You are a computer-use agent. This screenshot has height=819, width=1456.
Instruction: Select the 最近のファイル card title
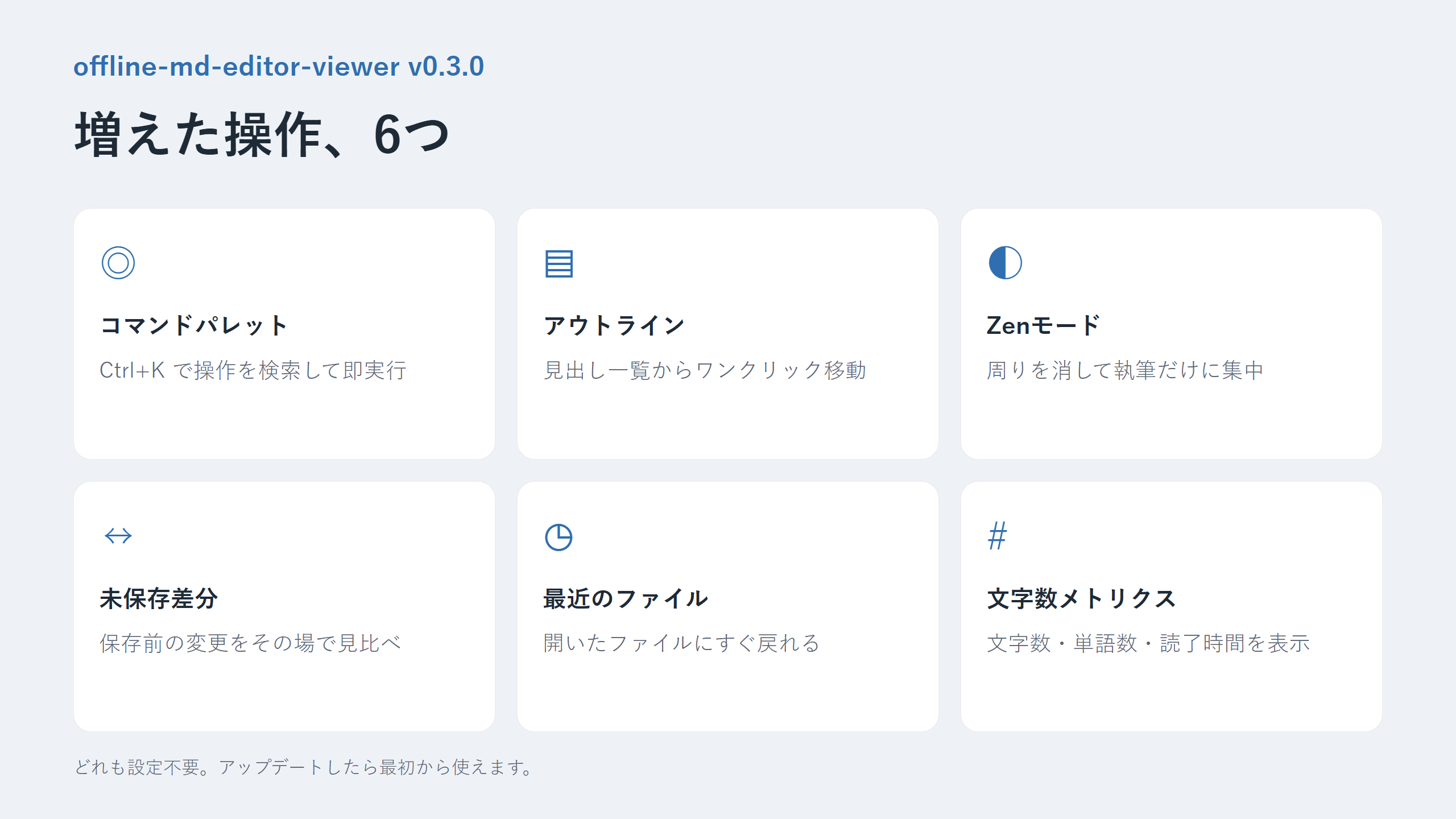coord(626,598)
